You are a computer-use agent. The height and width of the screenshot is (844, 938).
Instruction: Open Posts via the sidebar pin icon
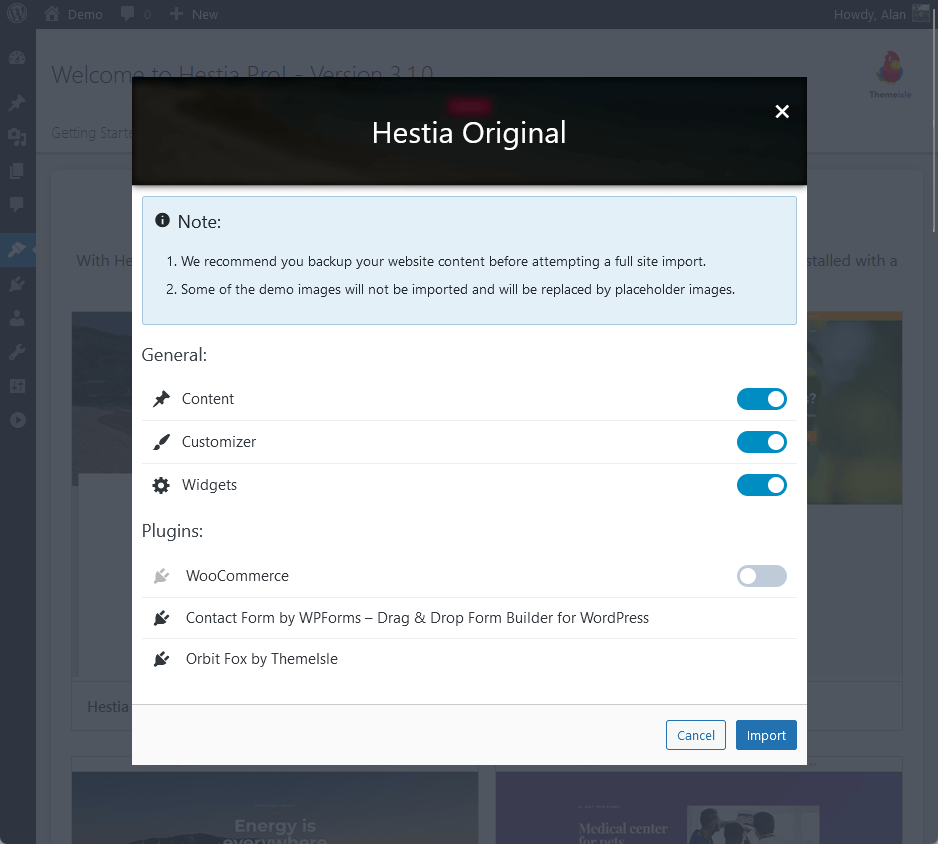tap(17, 103)
